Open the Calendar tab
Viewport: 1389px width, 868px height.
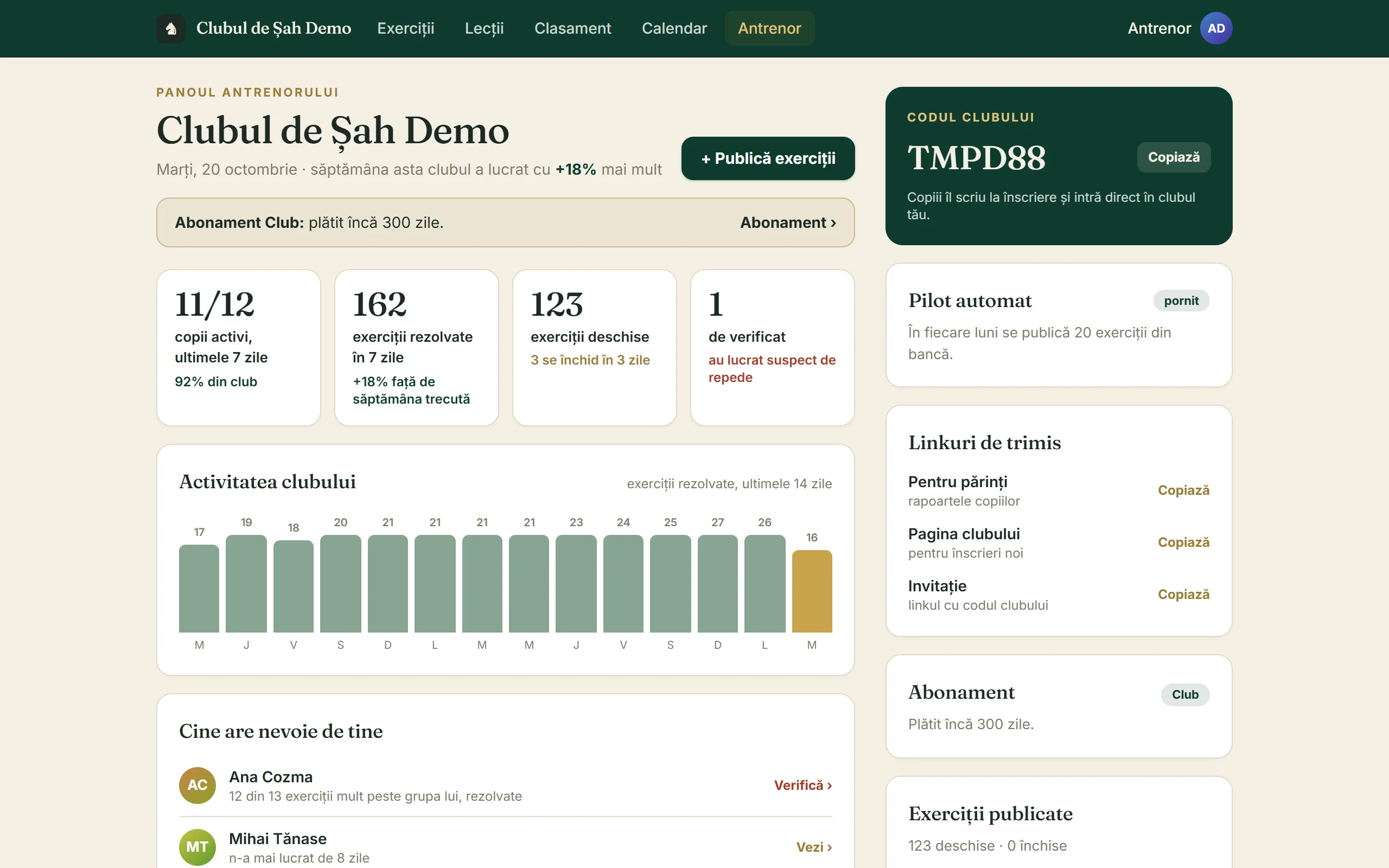click(674, 28)
